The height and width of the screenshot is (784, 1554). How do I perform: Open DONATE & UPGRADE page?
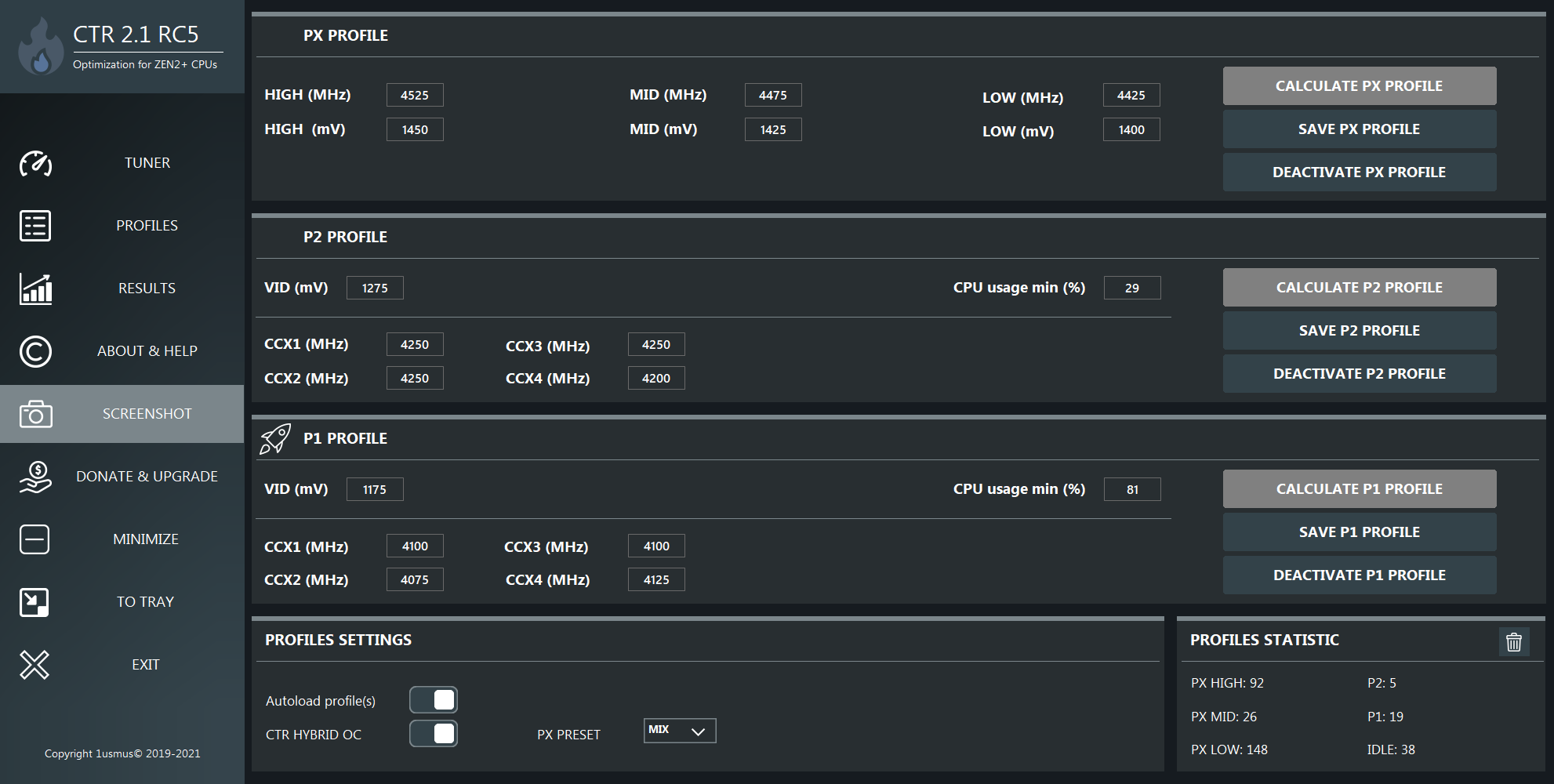[x=147, y=477]
